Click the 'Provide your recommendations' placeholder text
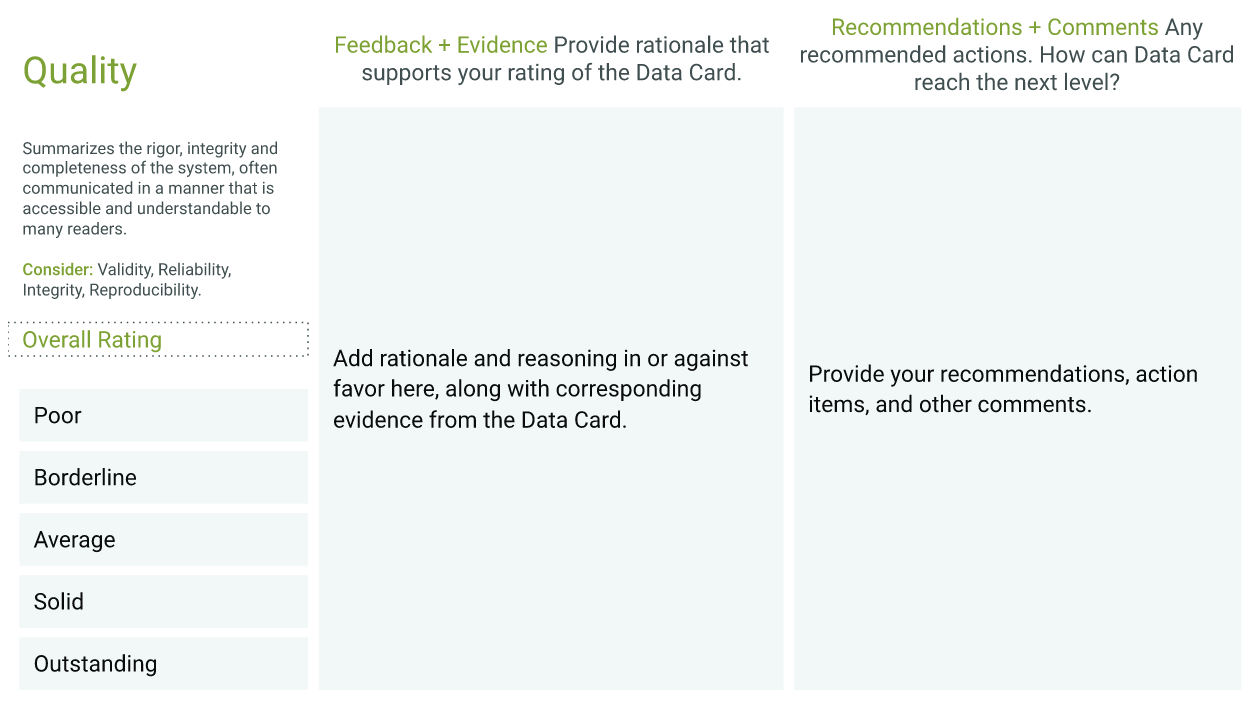The image size is (1260, 710). [1002, 375]
